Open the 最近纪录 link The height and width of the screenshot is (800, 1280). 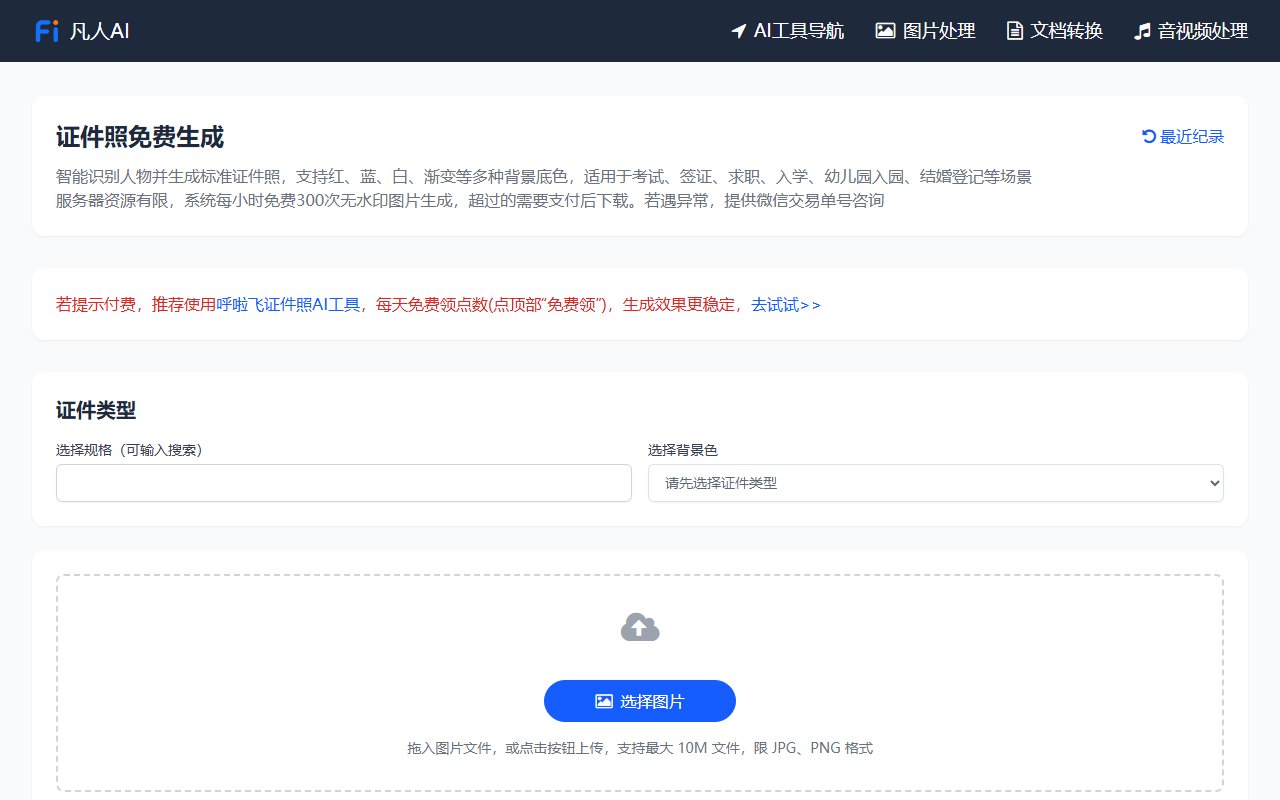click(x=1183, y=137)
